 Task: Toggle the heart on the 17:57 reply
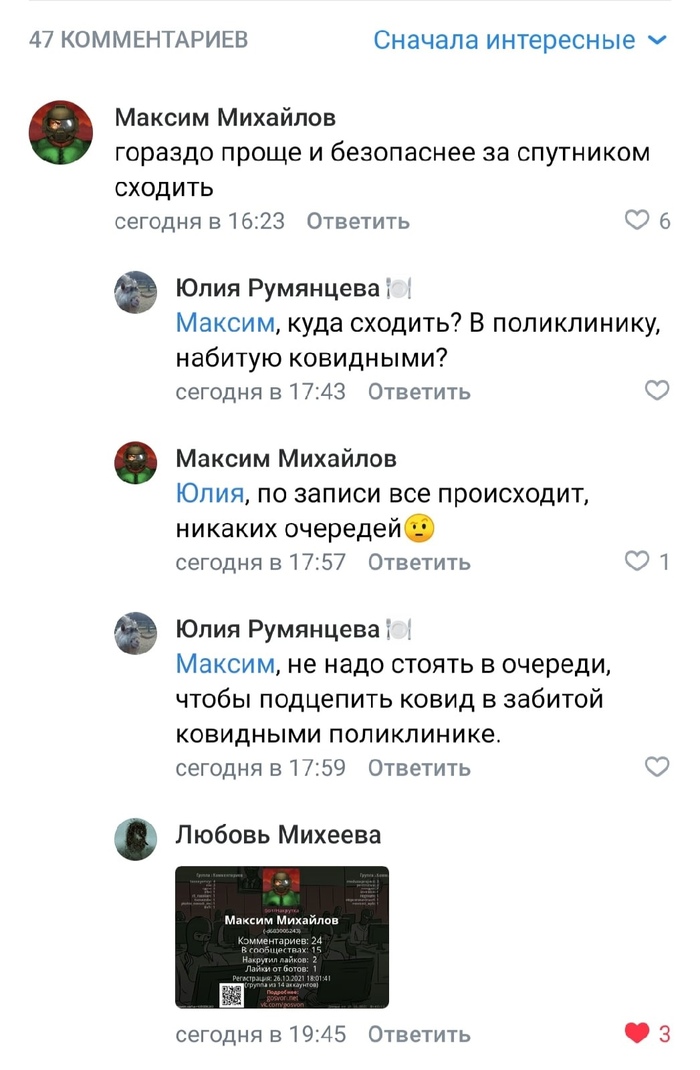[x=637, y=561]
